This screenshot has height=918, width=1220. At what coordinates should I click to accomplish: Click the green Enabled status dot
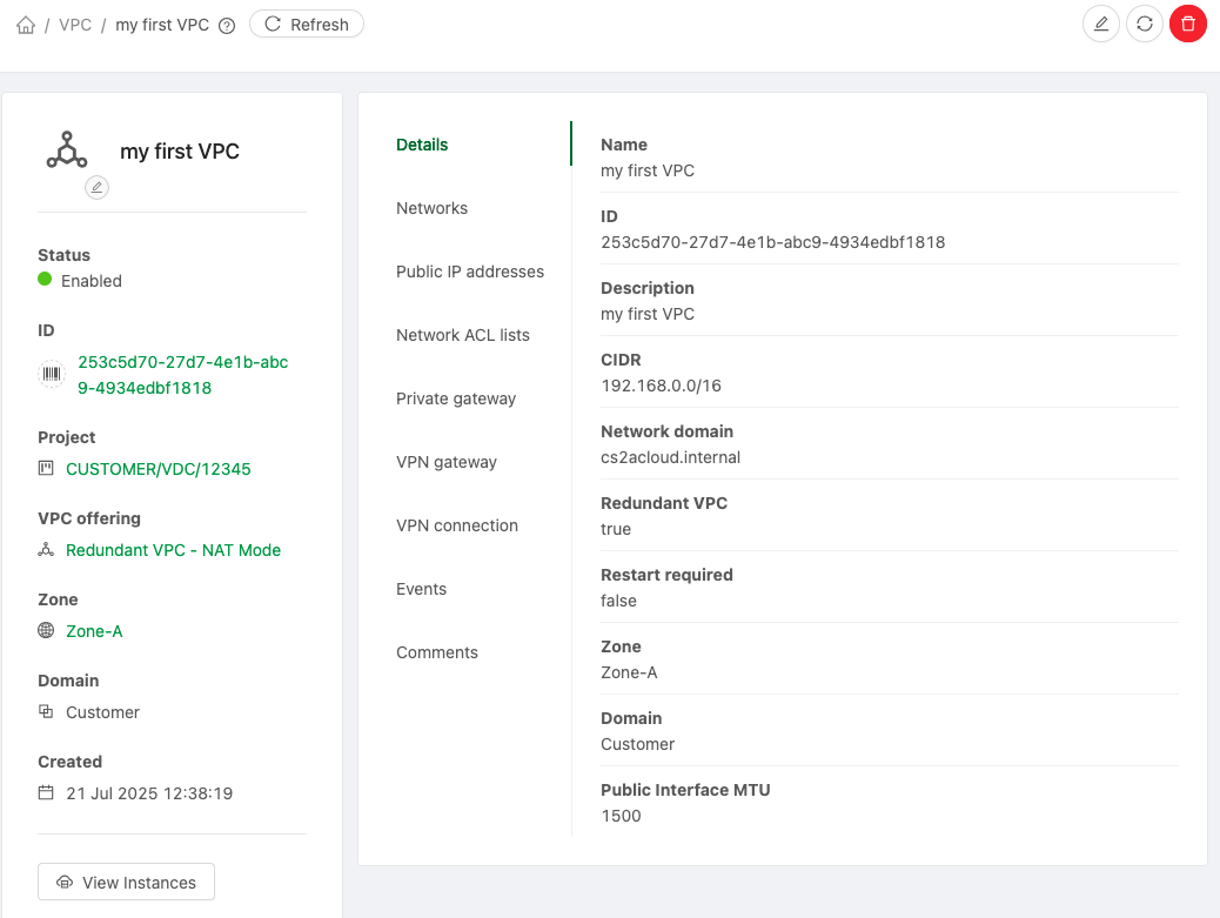coord(45,280)
